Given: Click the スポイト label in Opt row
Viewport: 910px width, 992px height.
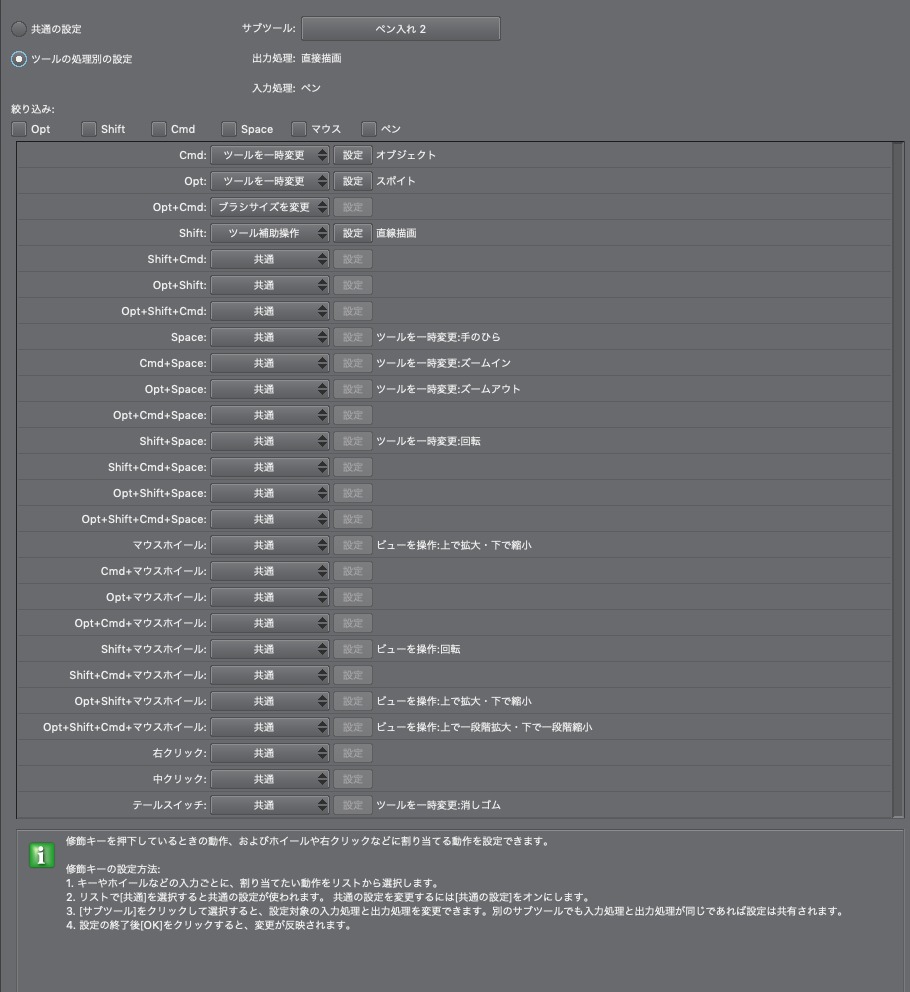Looking at the screenshot, I should tap(396, 181).
